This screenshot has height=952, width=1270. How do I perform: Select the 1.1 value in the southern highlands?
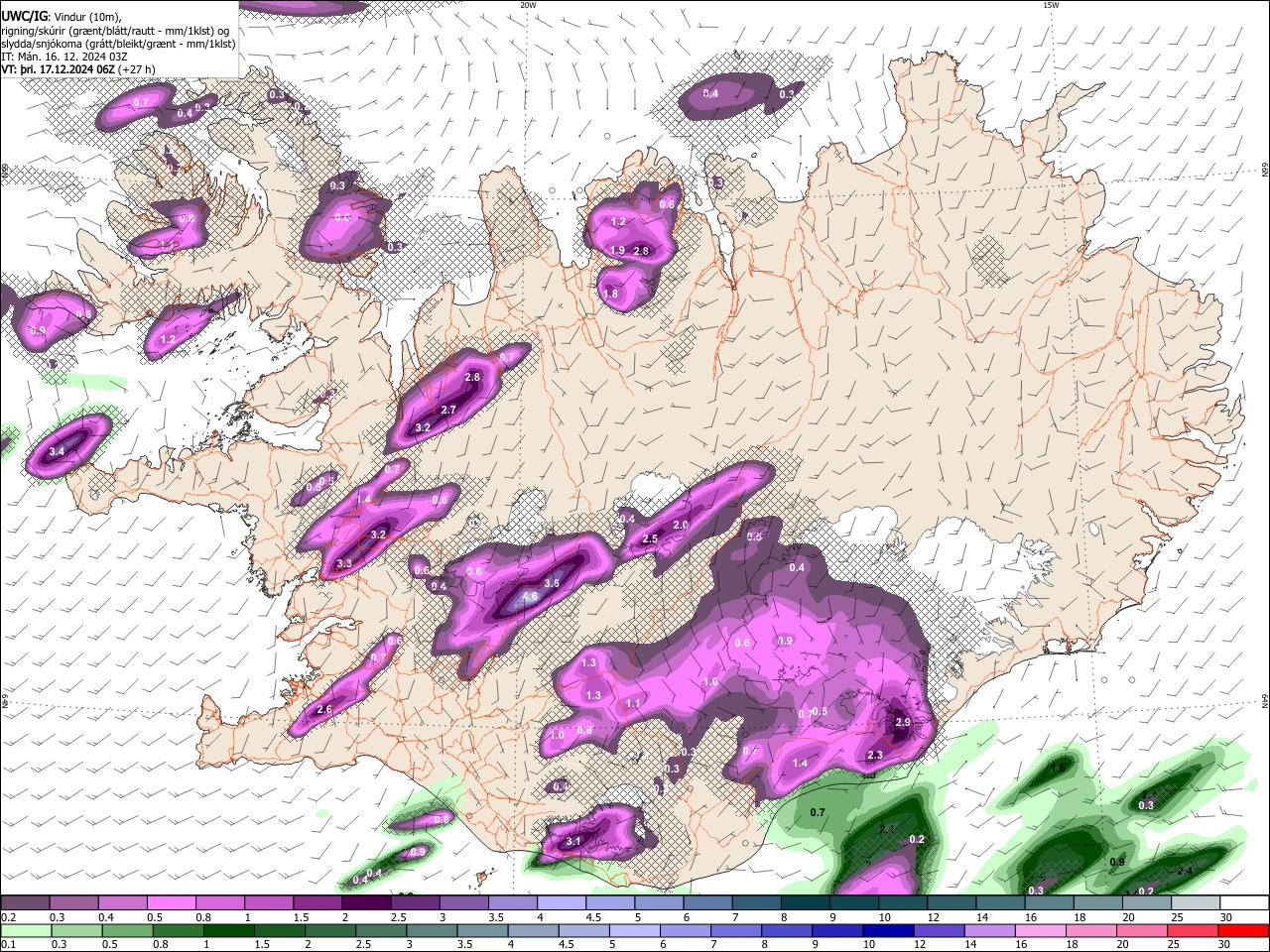point(633,703)
